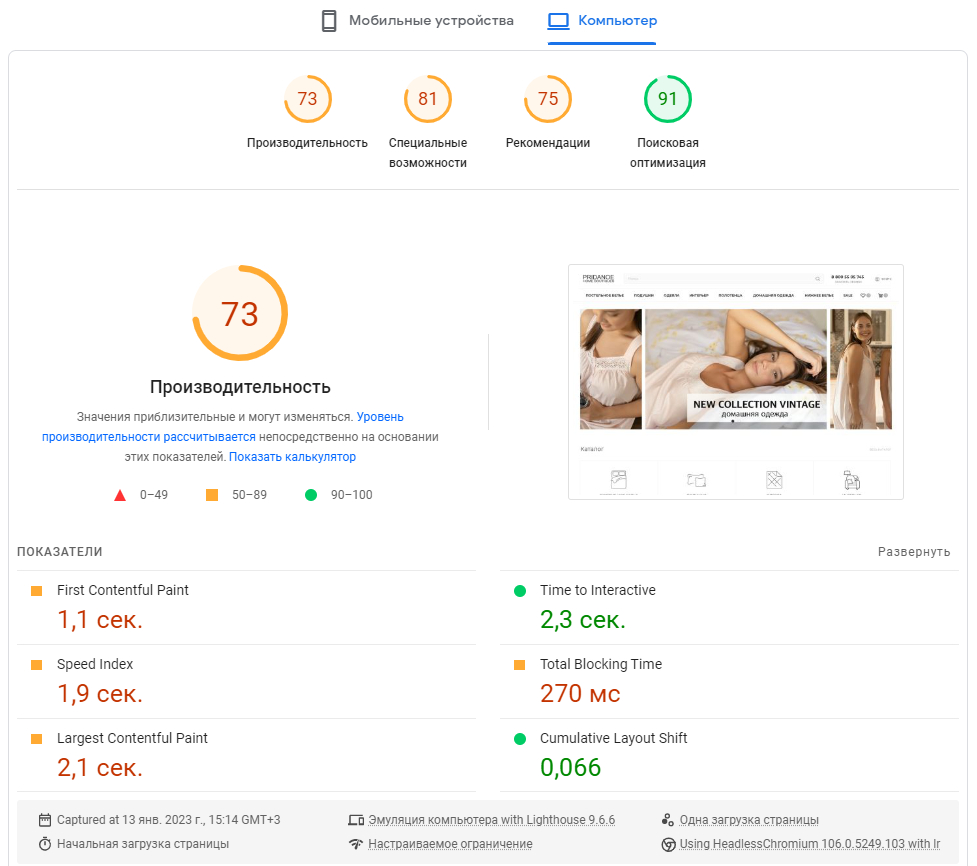Click the 1,1 сек. value
Viewport: 977px width, 866px height.
point(100,620)
